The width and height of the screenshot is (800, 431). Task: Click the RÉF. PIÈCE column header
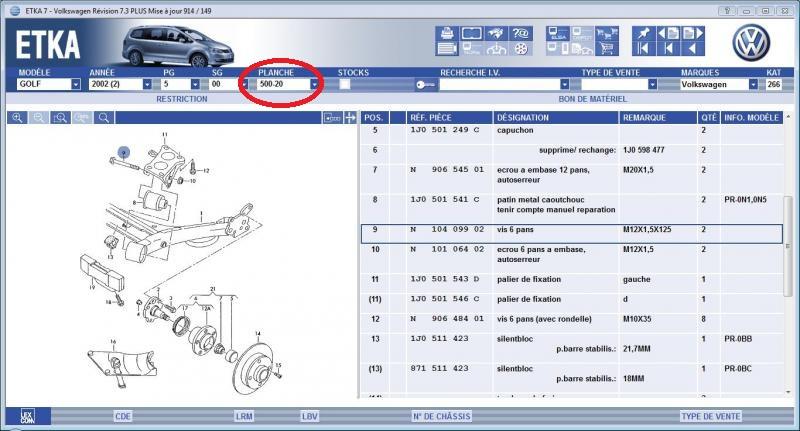click(x=449, y=118)
